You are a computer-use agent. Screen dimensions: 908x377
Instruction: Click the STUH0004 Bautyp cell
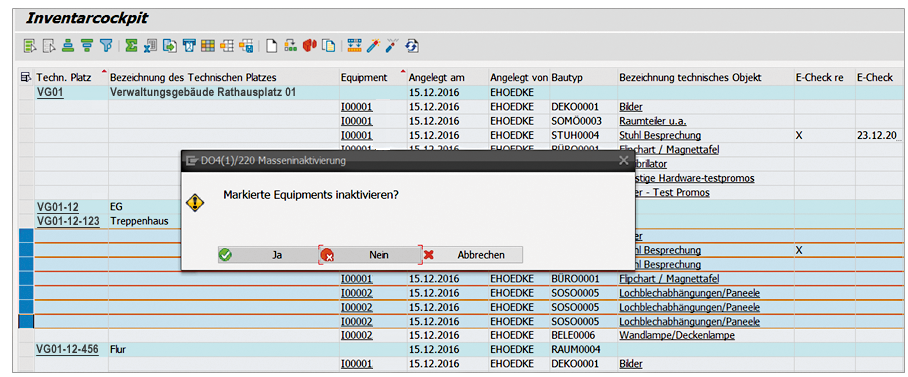(x=584, y=136)
